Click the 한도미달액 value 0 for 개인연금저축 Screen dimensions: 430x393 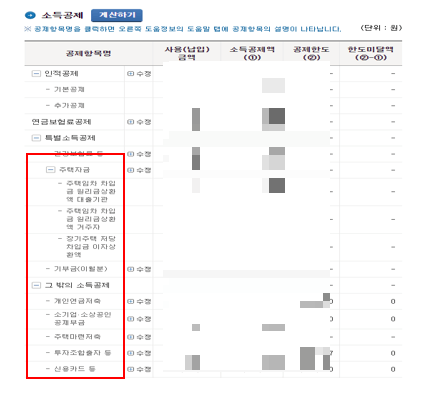point(393,301)
